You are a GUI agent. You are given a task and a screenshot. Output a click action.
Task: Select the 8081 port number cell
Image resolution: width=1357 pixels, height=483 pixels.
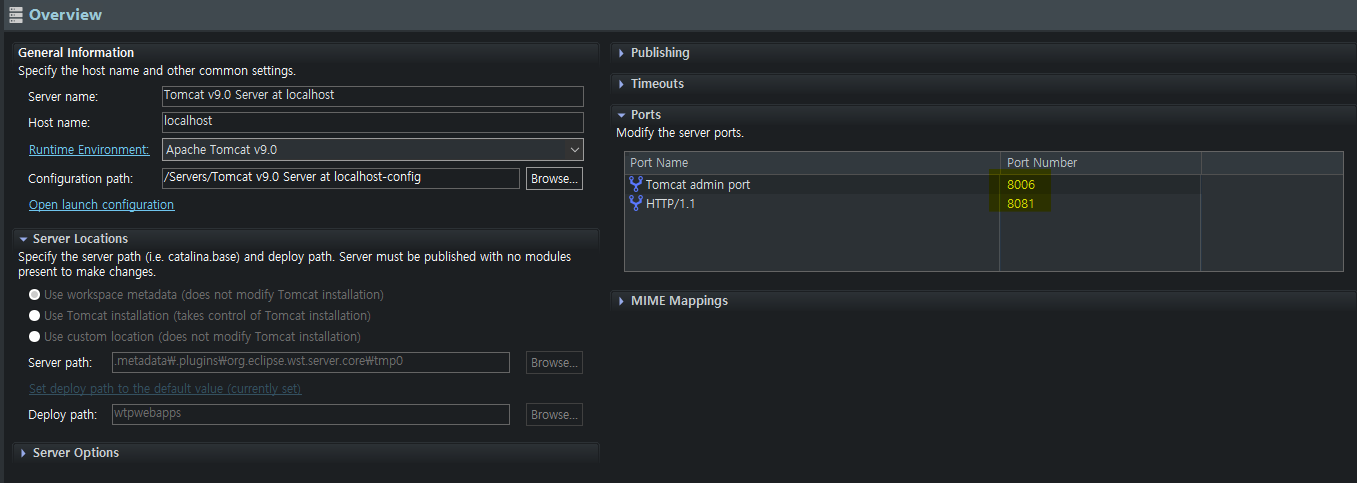pos(1100,203)
